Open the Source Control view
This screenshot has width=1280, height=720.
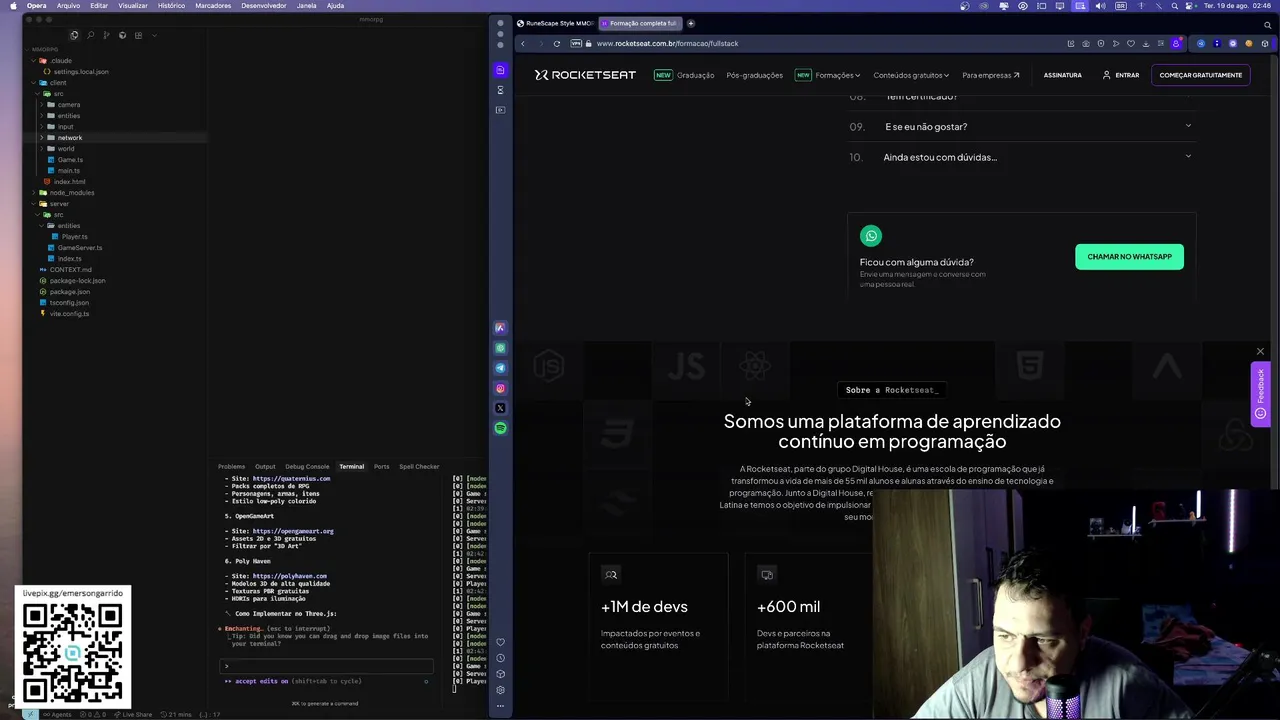(x=106, y=35)
